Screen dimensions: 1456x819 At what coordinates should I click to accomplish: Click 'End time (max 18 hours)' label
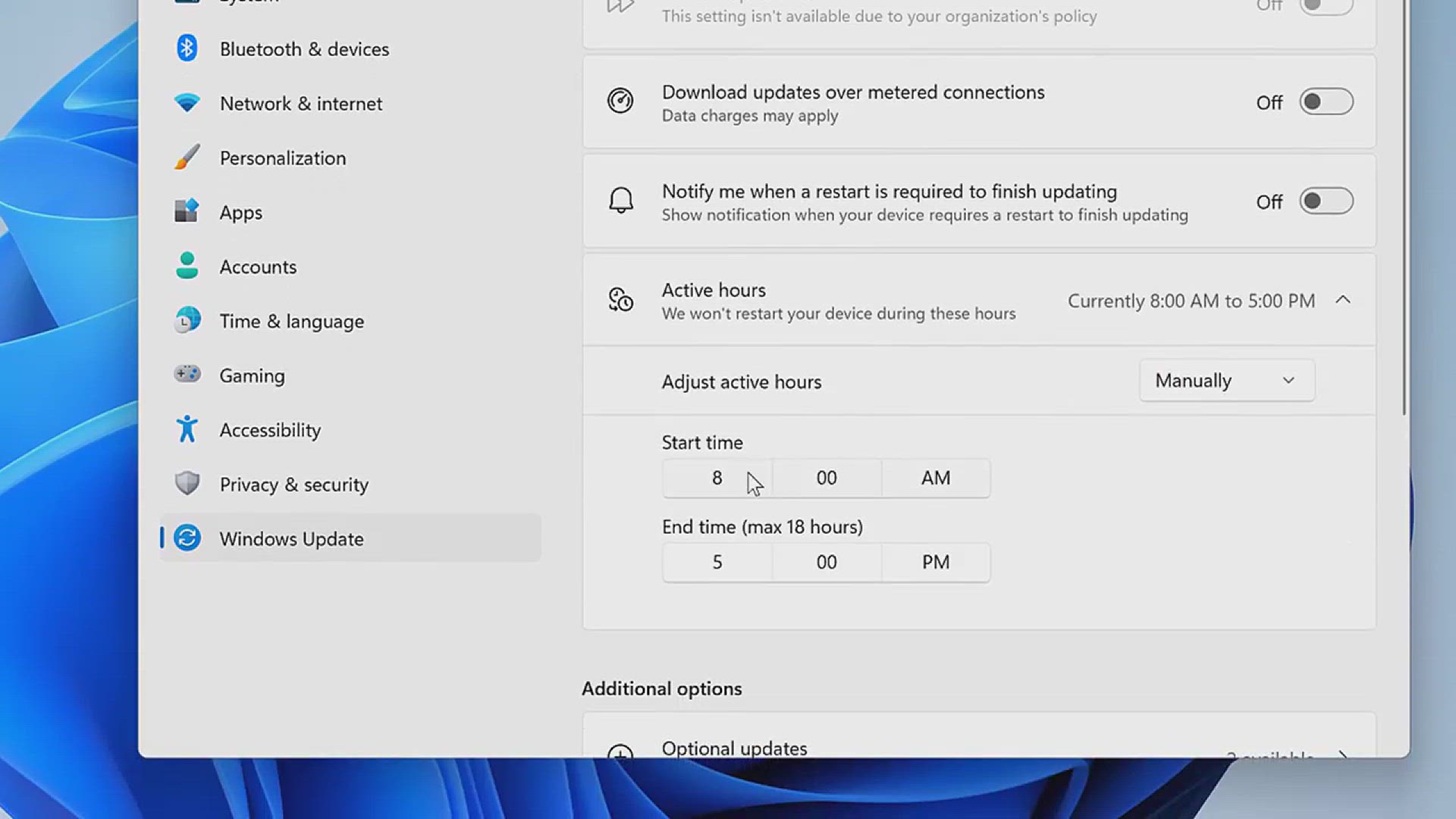762,527
